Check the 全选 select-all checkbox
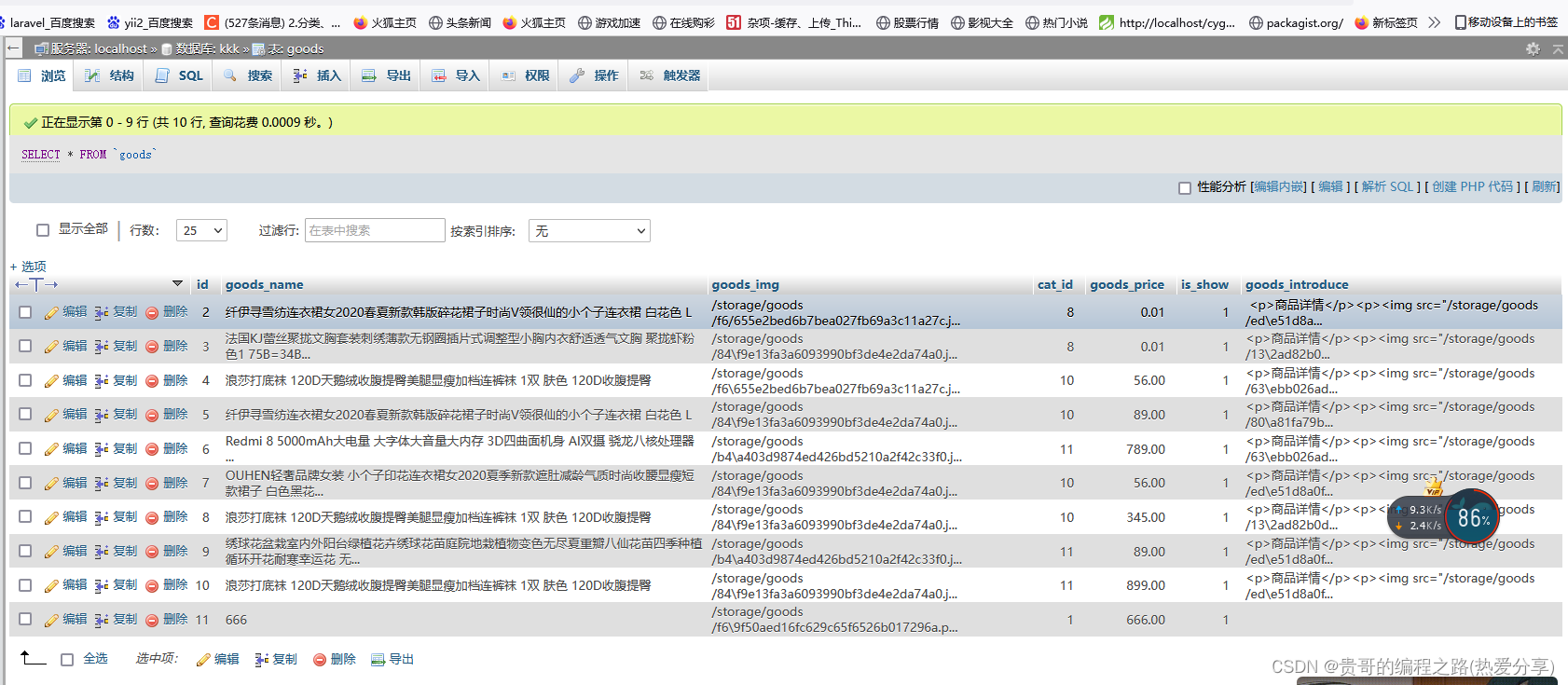The height and width of the screenshot is (685, 1568). click(67, 660)
